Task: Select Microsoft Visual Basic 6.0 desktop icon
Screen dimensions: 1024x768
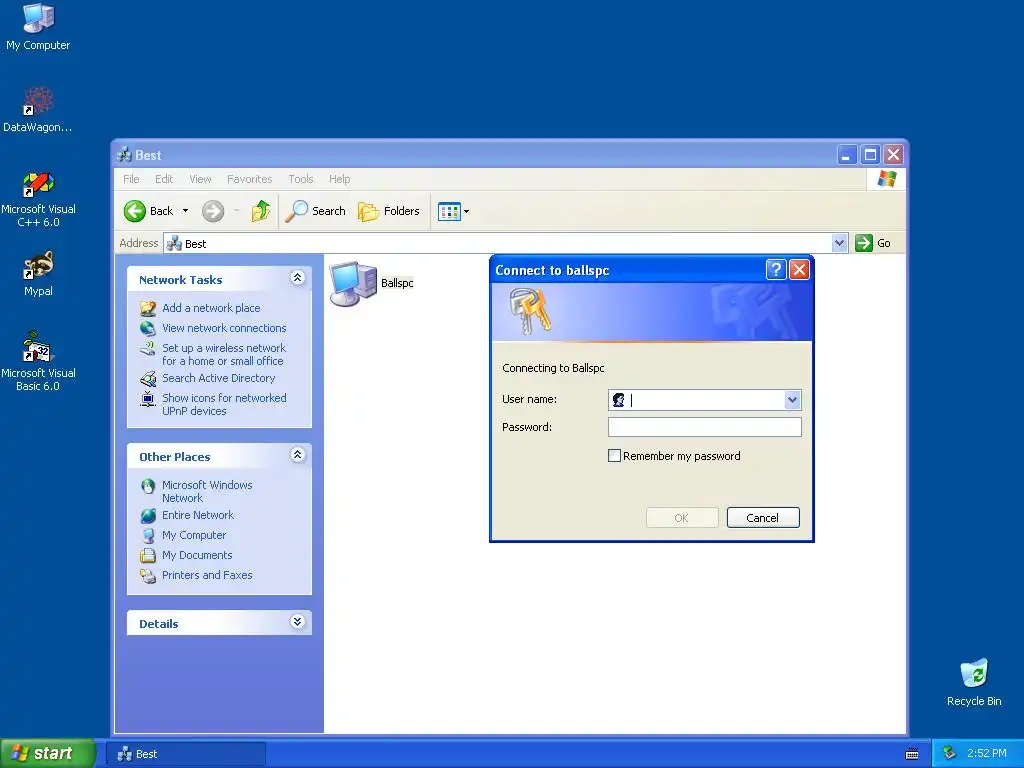Action: pos(38,361)
